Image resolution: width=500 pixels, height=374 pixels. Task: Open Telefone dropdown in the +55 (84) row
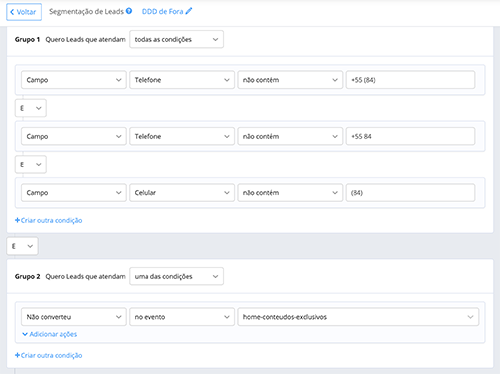[182, 80]
